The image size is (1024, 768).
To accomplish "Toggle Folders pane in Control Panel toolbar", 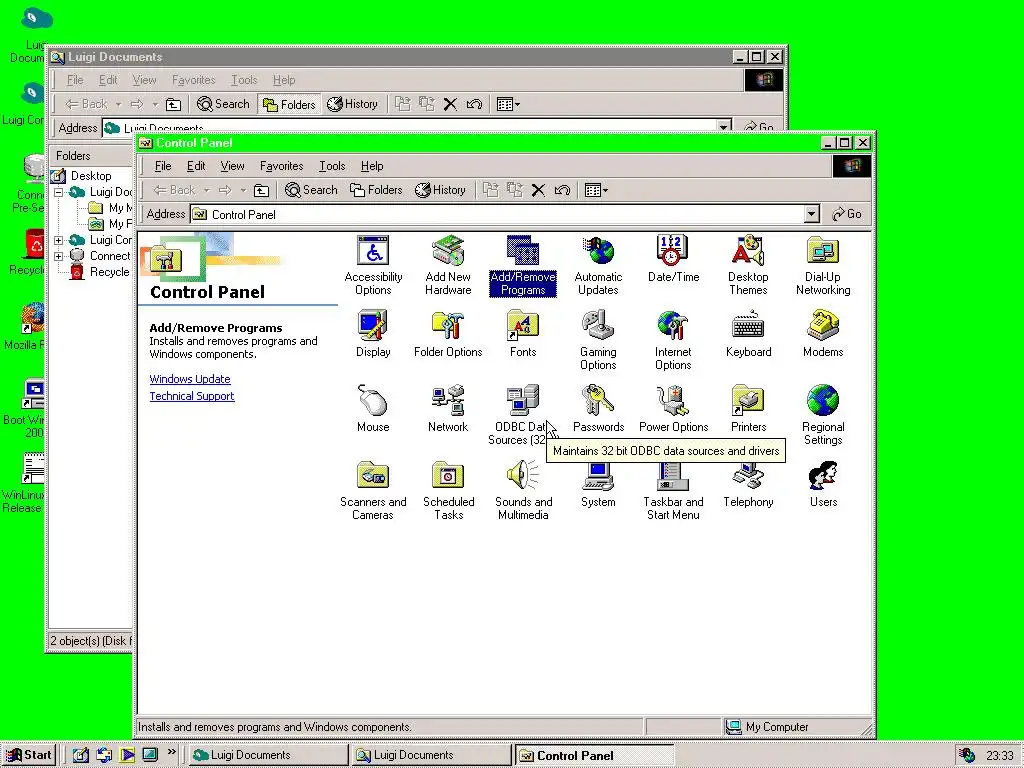I will 376,190.
